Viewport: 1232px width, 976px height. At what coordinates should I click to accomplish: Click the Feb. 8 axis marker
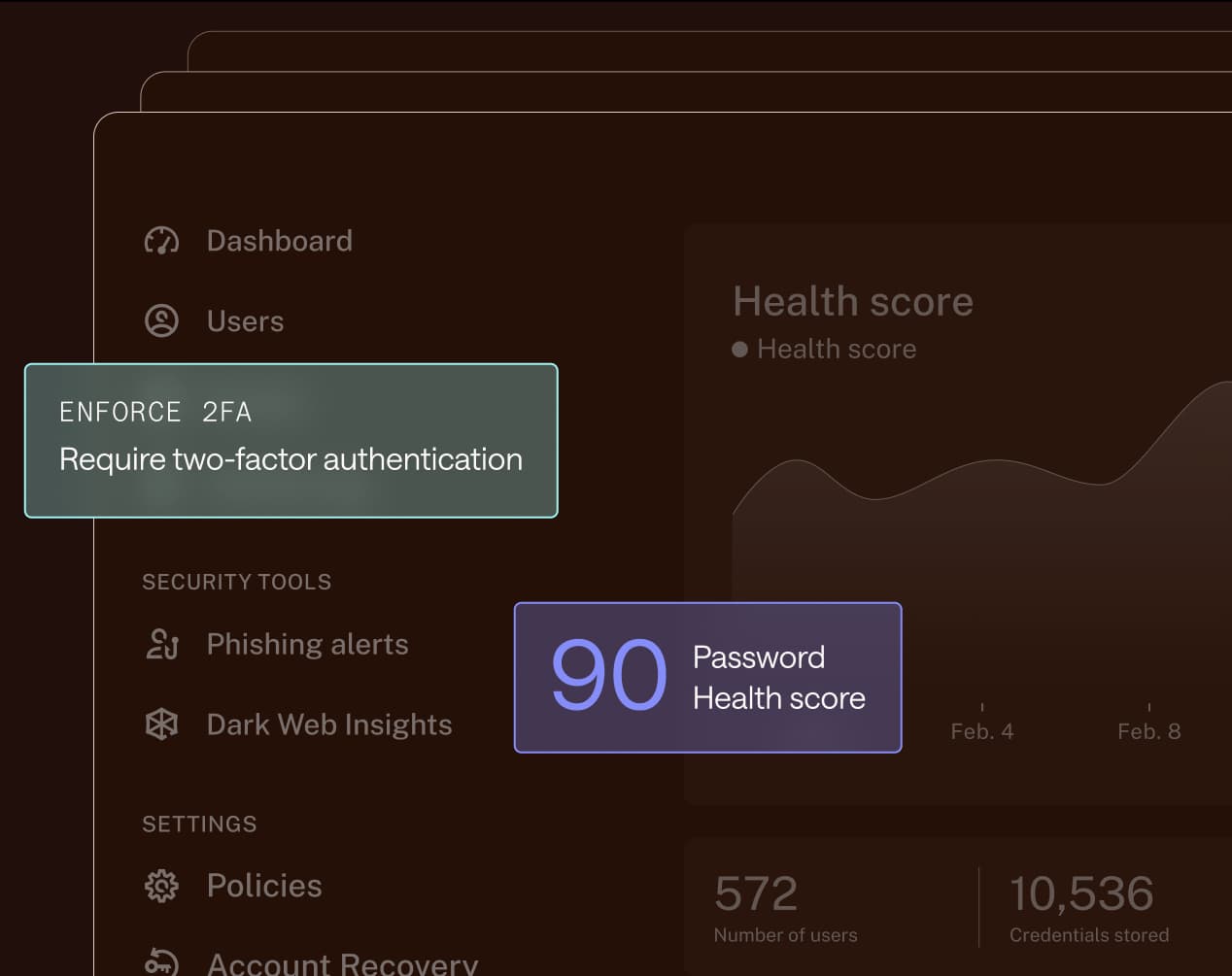pyautogui.click(x=1148, y=731)
